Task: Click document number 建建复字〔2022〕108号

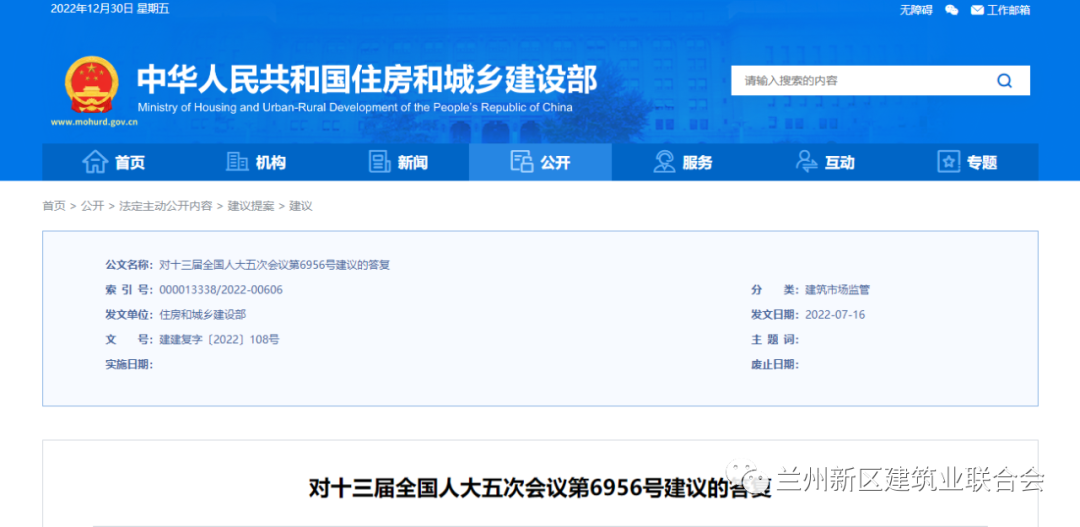Action: click(219, 340)
